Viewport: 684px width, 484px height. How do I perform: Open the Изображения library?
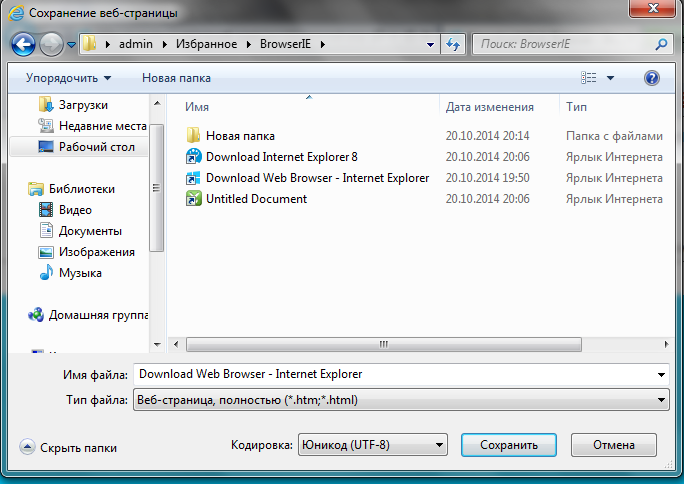click(x=97, y=252)
